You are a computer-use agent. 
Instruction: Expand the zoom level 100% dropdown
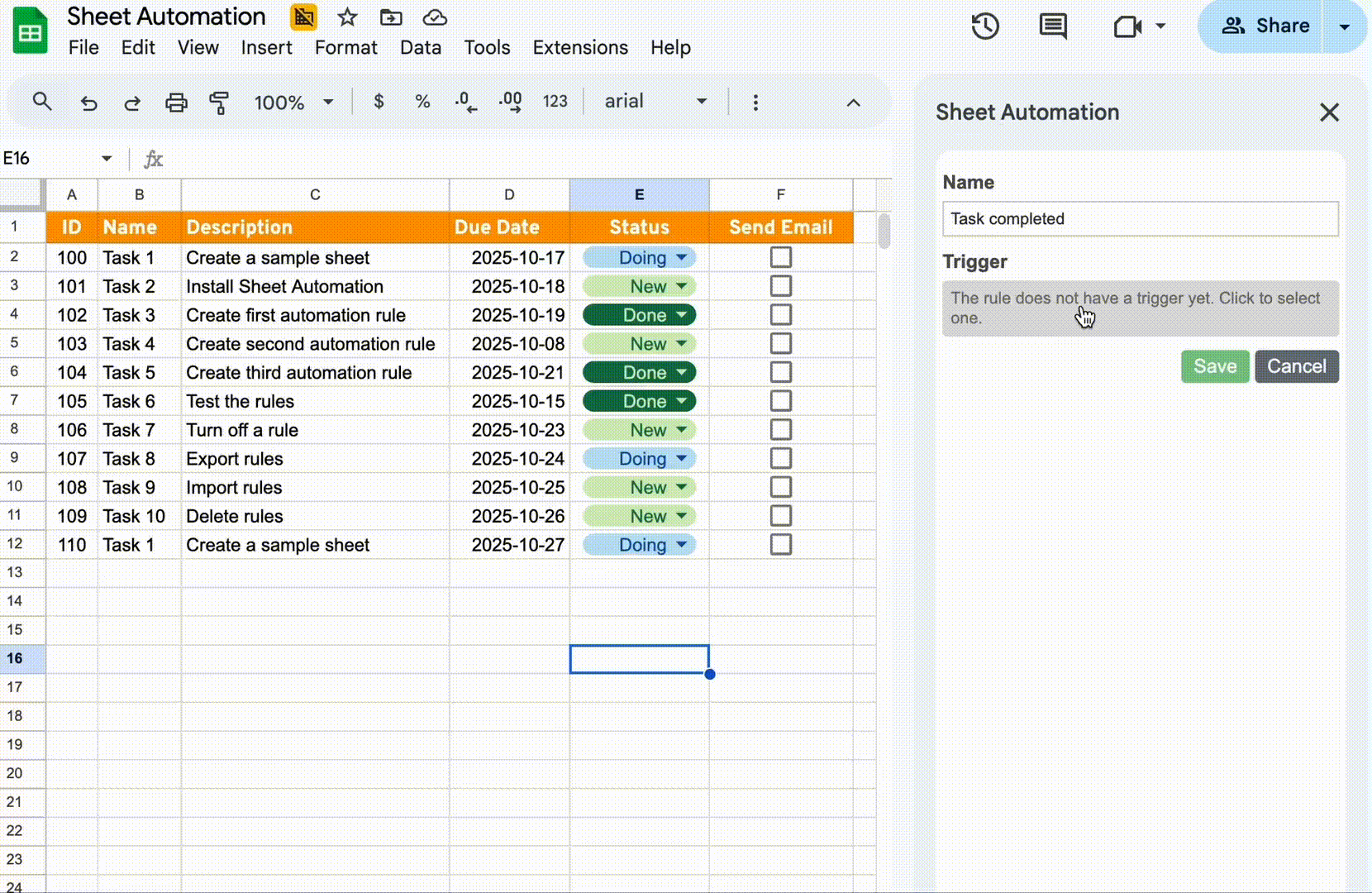[294, 103]
